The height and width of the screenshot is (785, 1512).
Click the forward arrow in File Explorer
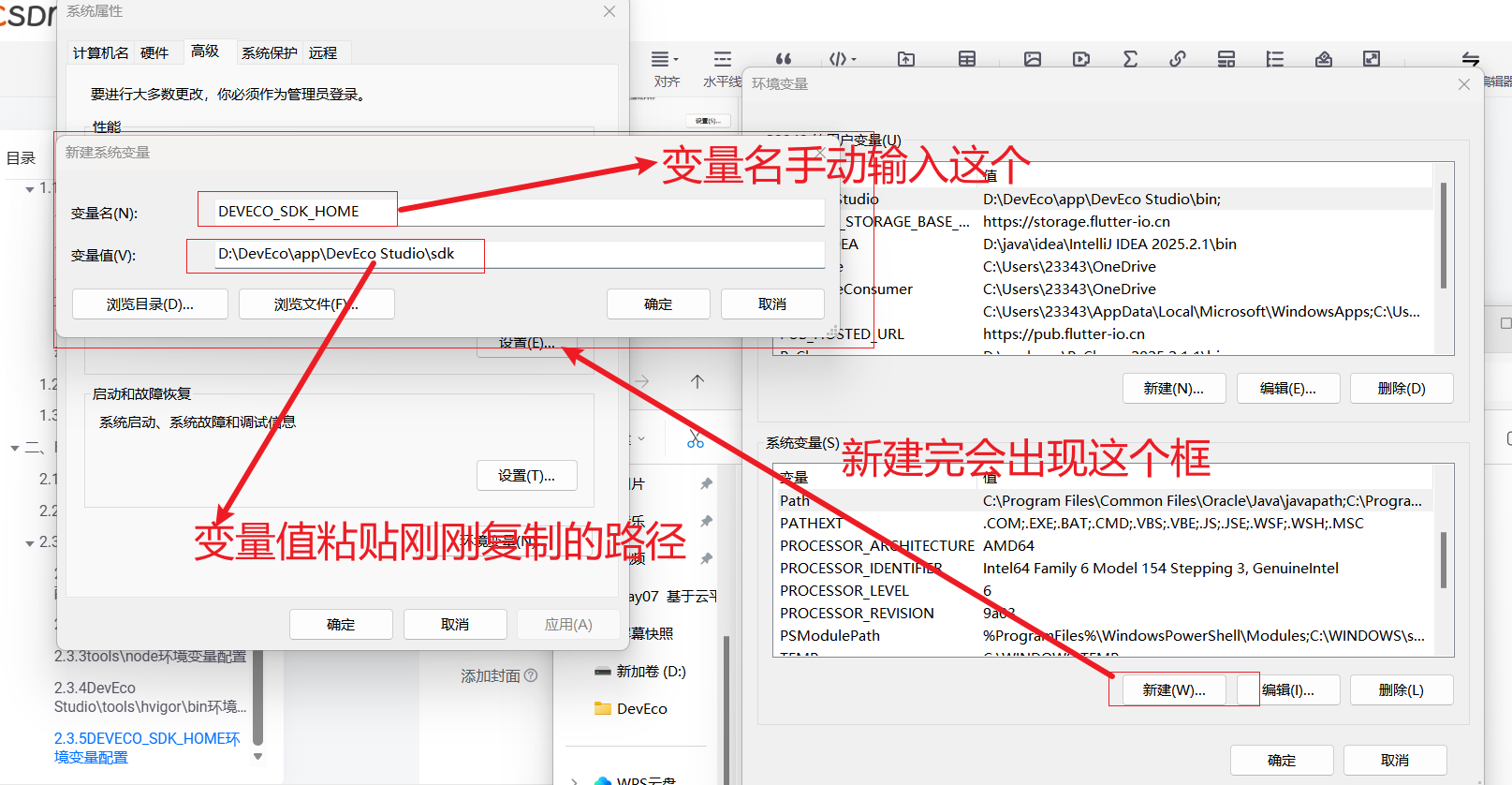click(642, 381)
